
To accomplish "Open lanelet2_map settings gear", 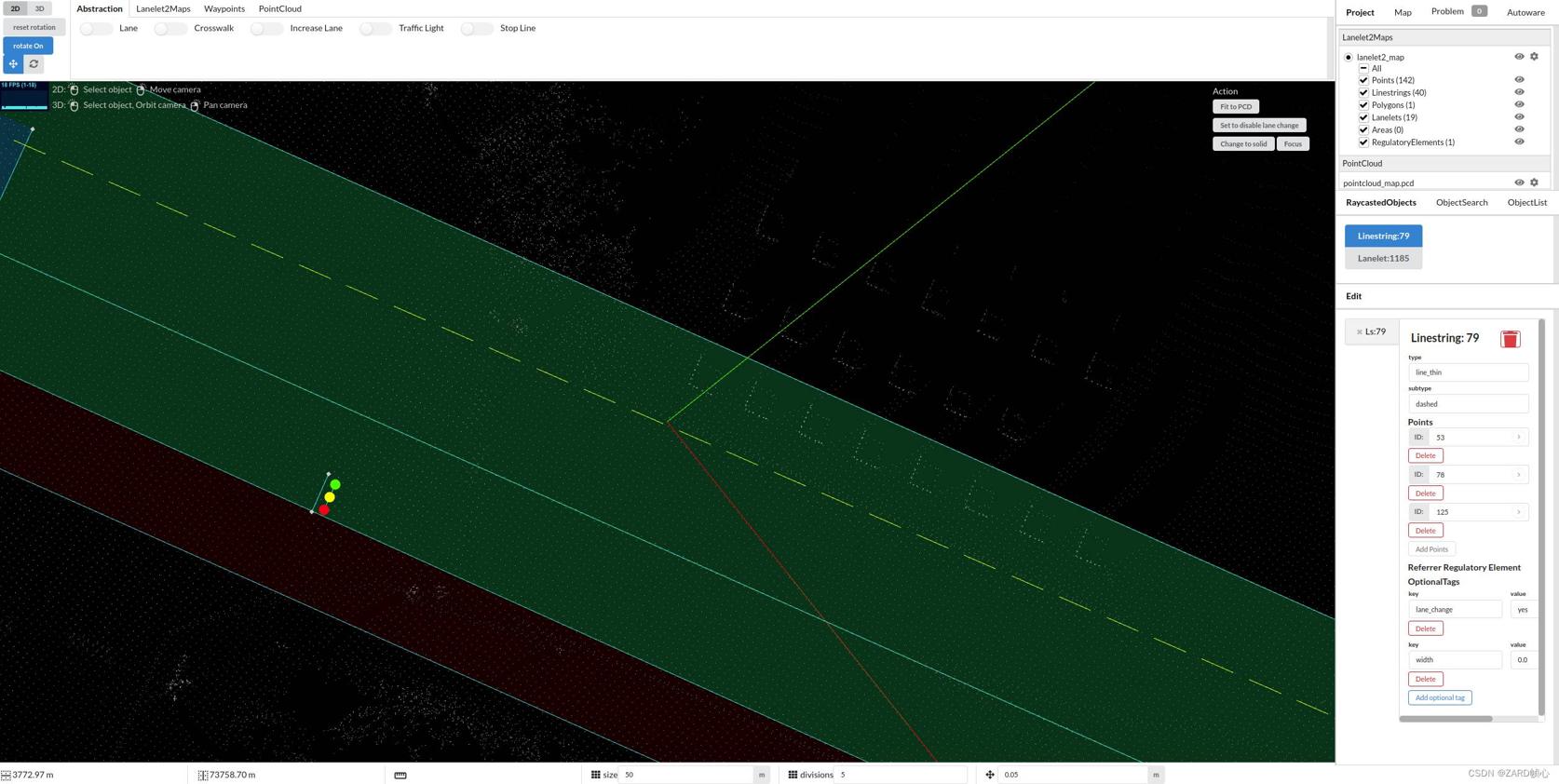I will pyautogui.click(x=1534, y=57).
